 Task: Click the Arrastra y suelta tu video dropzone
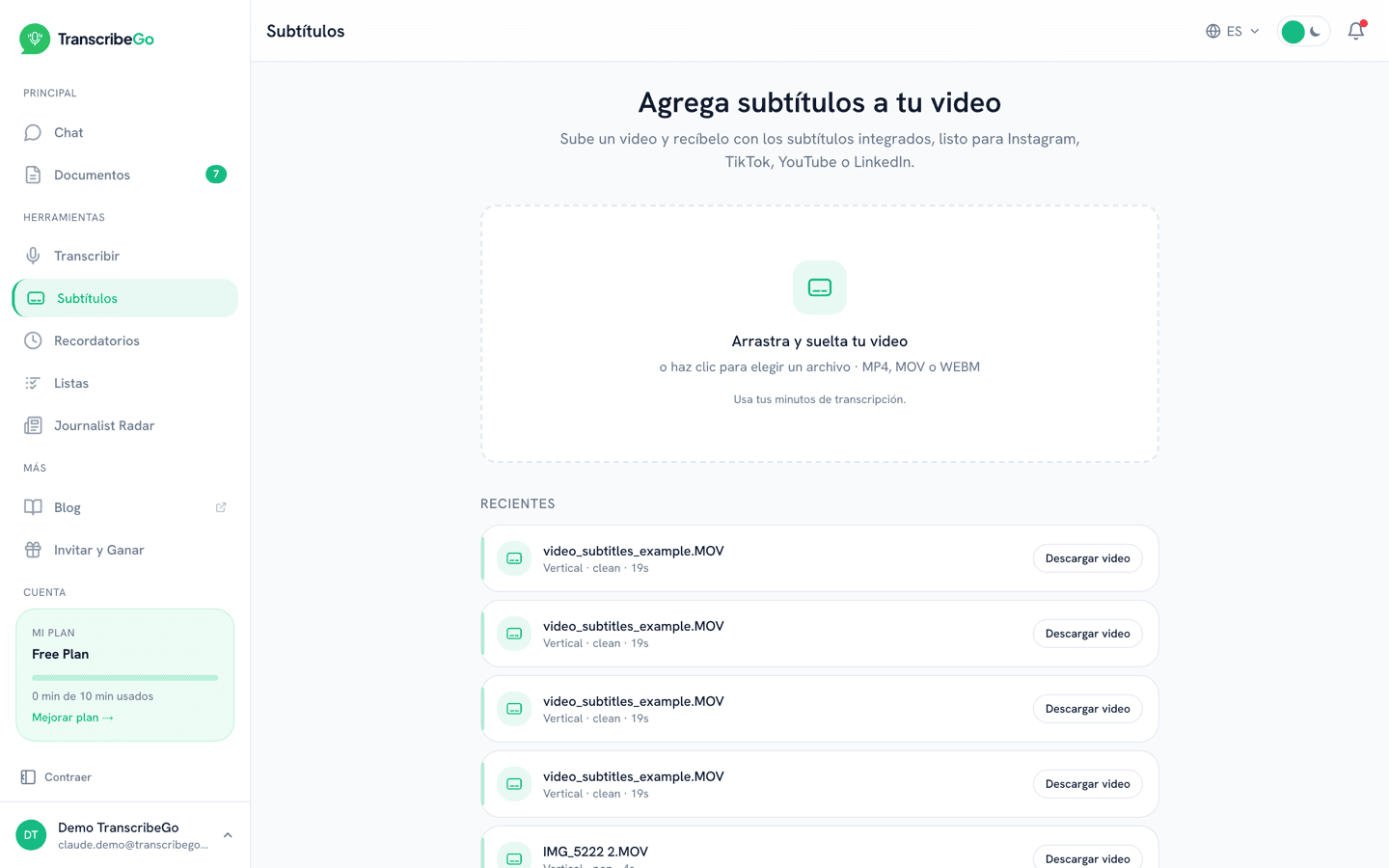click(x=820, y=334)
